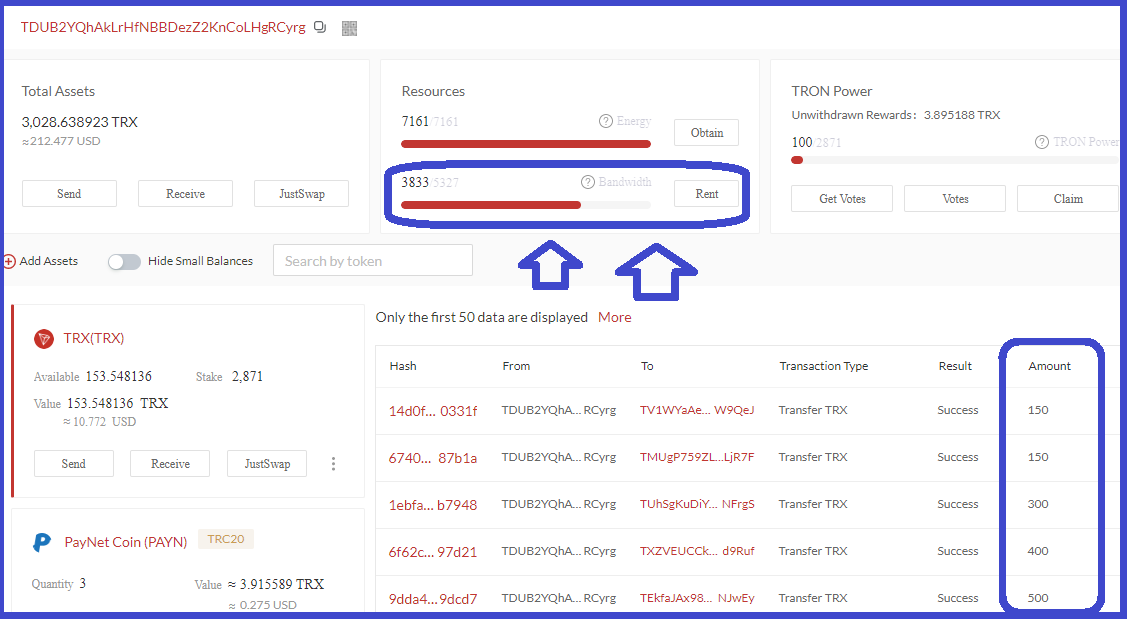Click the Energy help question icon
The image size is (1127, 619).
pos(606,121)
